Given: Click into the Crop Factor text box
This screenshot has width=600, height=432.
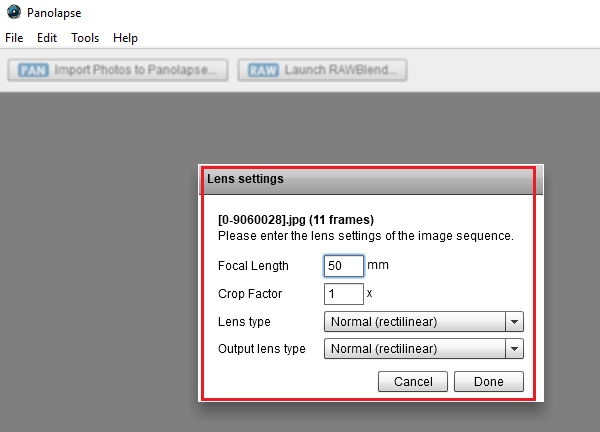Looking at the screenshot, I should [x=344, y=294].
